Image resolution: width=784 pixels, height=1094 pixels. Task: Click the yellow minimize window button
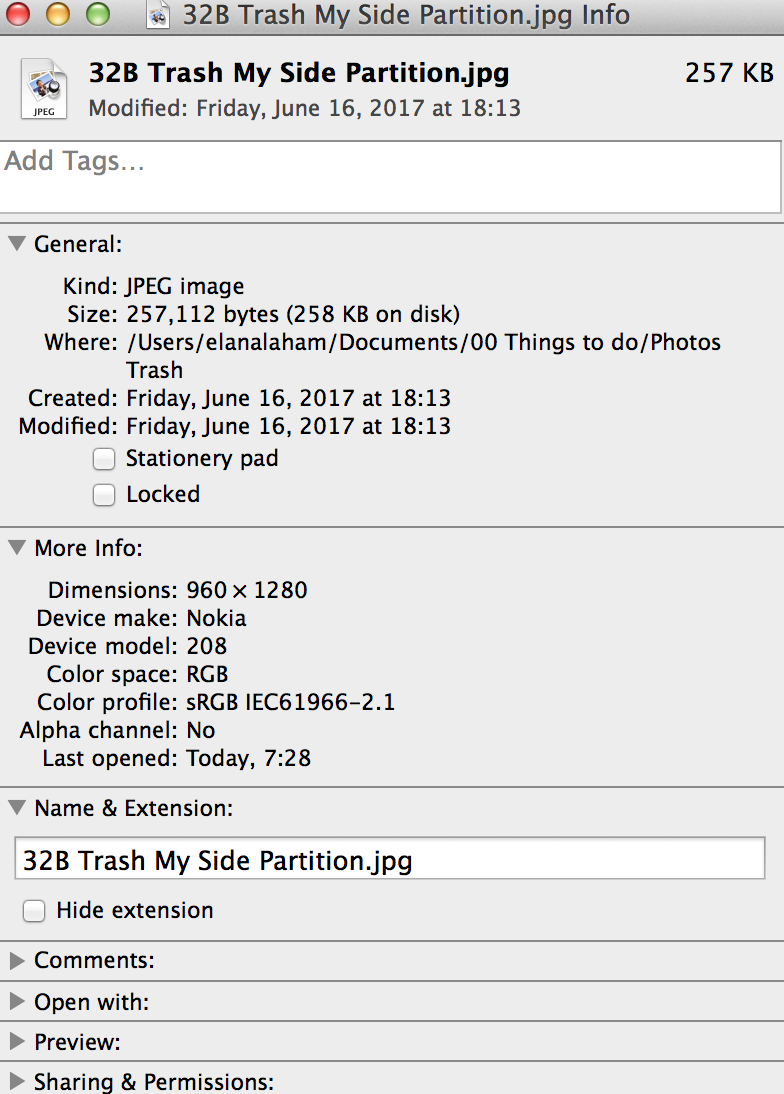click(x=58, y=14)
